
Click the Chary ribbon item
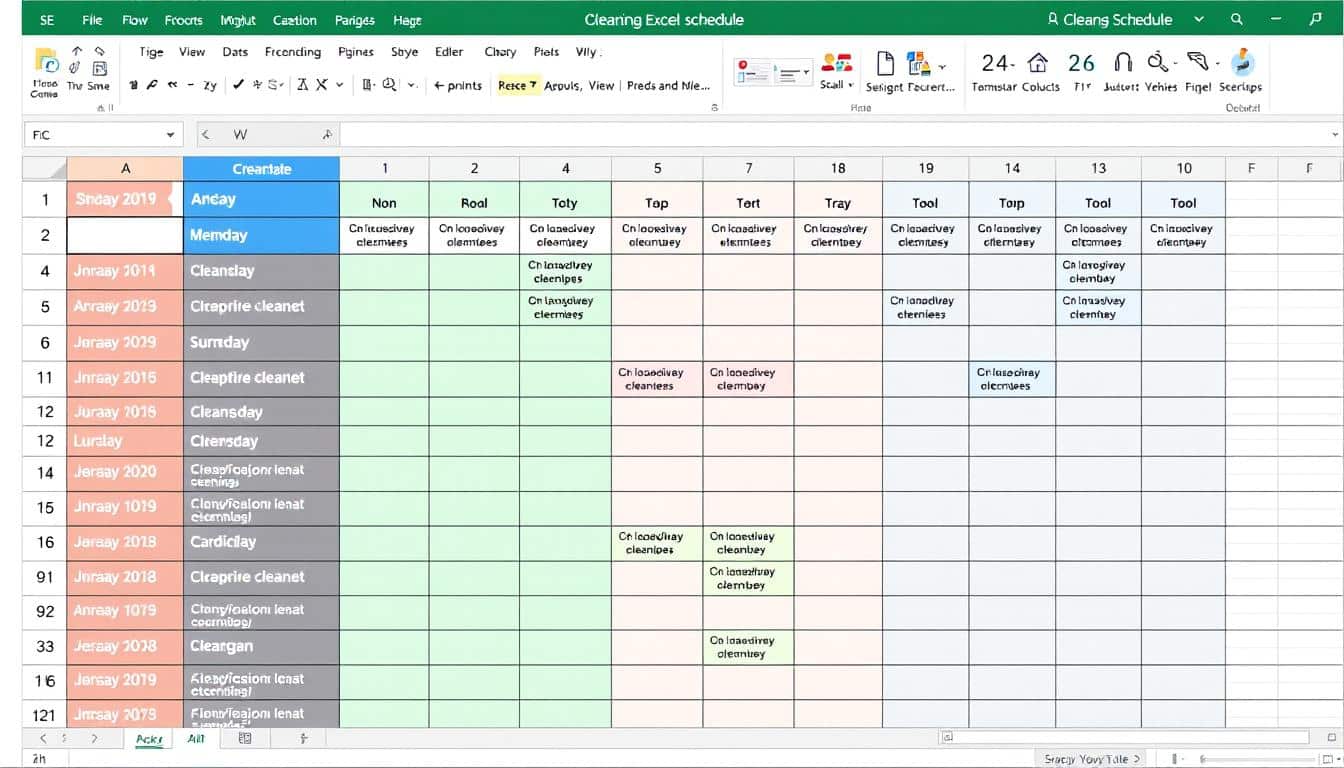click(x=500, y=52)
